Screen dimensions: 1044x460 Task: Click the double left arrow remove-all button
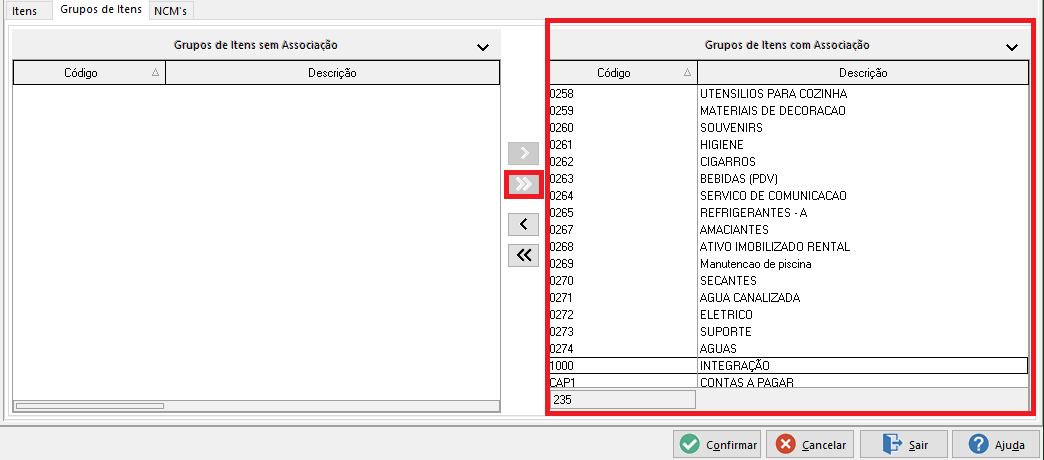(x=523, y=256)
